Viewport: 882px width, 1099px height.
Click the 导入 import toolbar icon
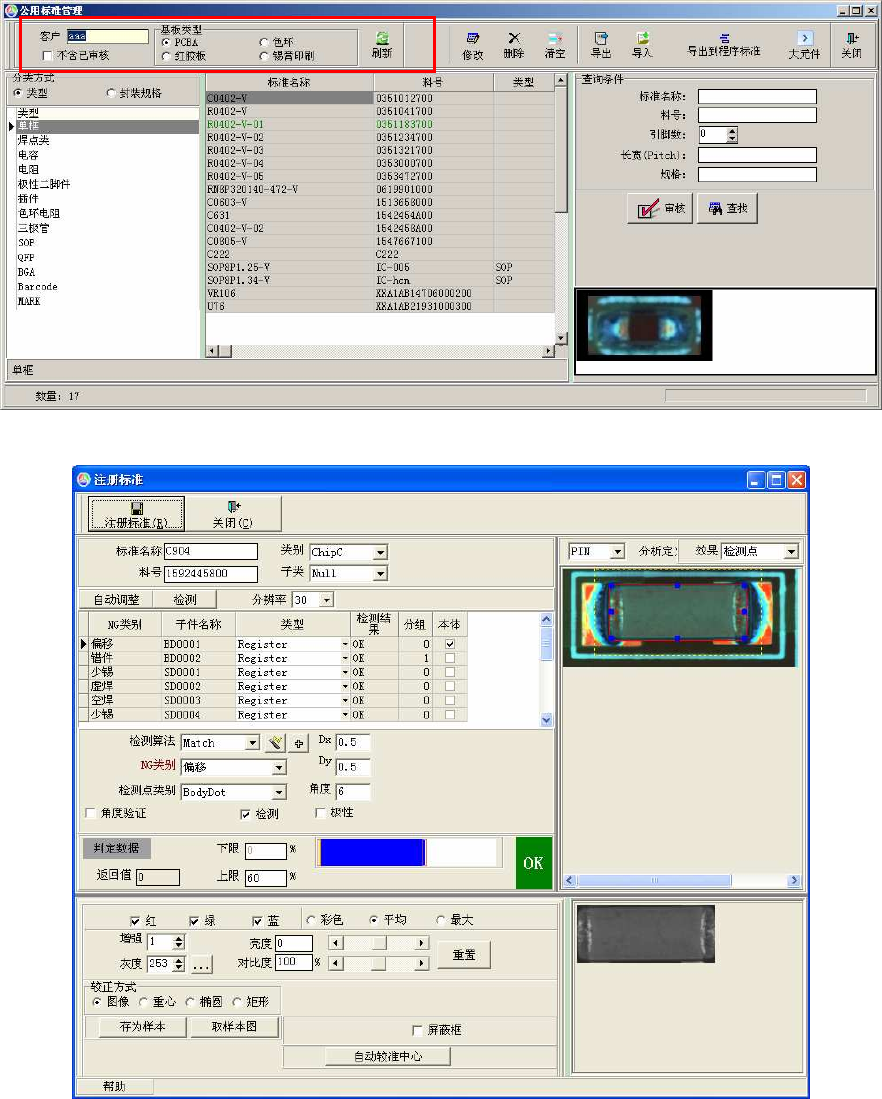point(642,37)
